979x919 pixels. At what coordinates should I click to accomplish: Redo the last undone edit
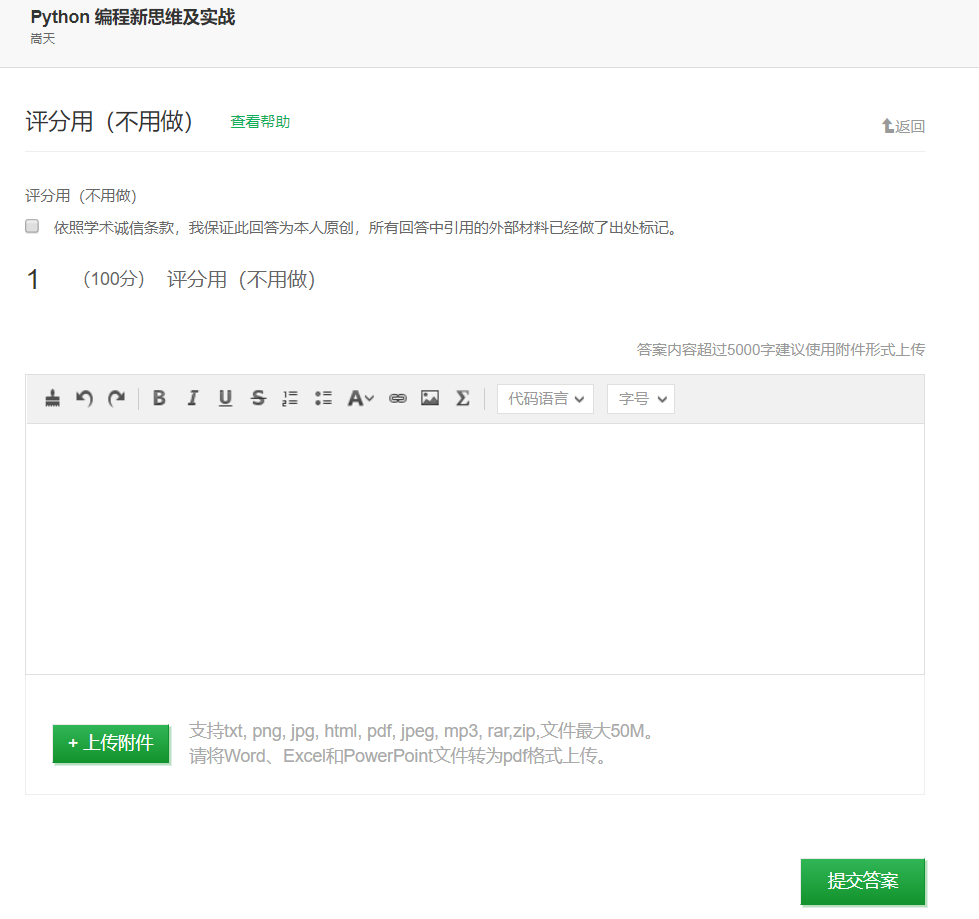117,398
